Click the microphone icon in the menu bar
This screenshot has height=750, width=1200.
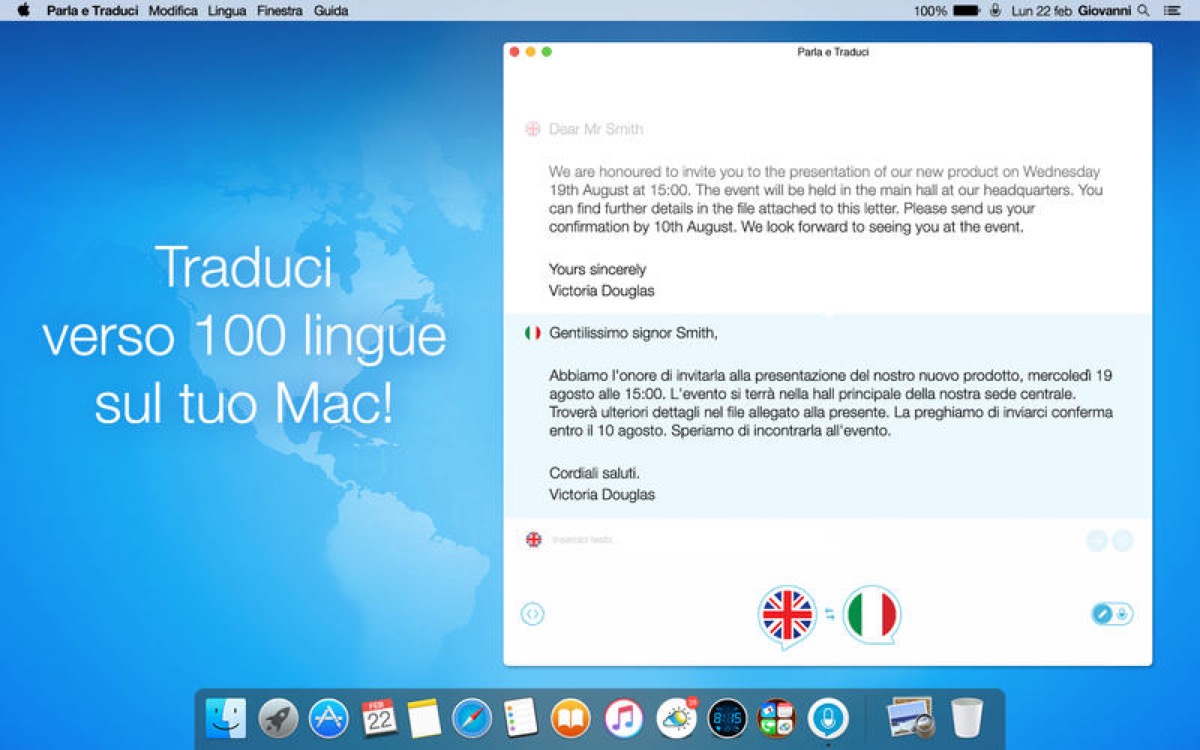point(995,11)
